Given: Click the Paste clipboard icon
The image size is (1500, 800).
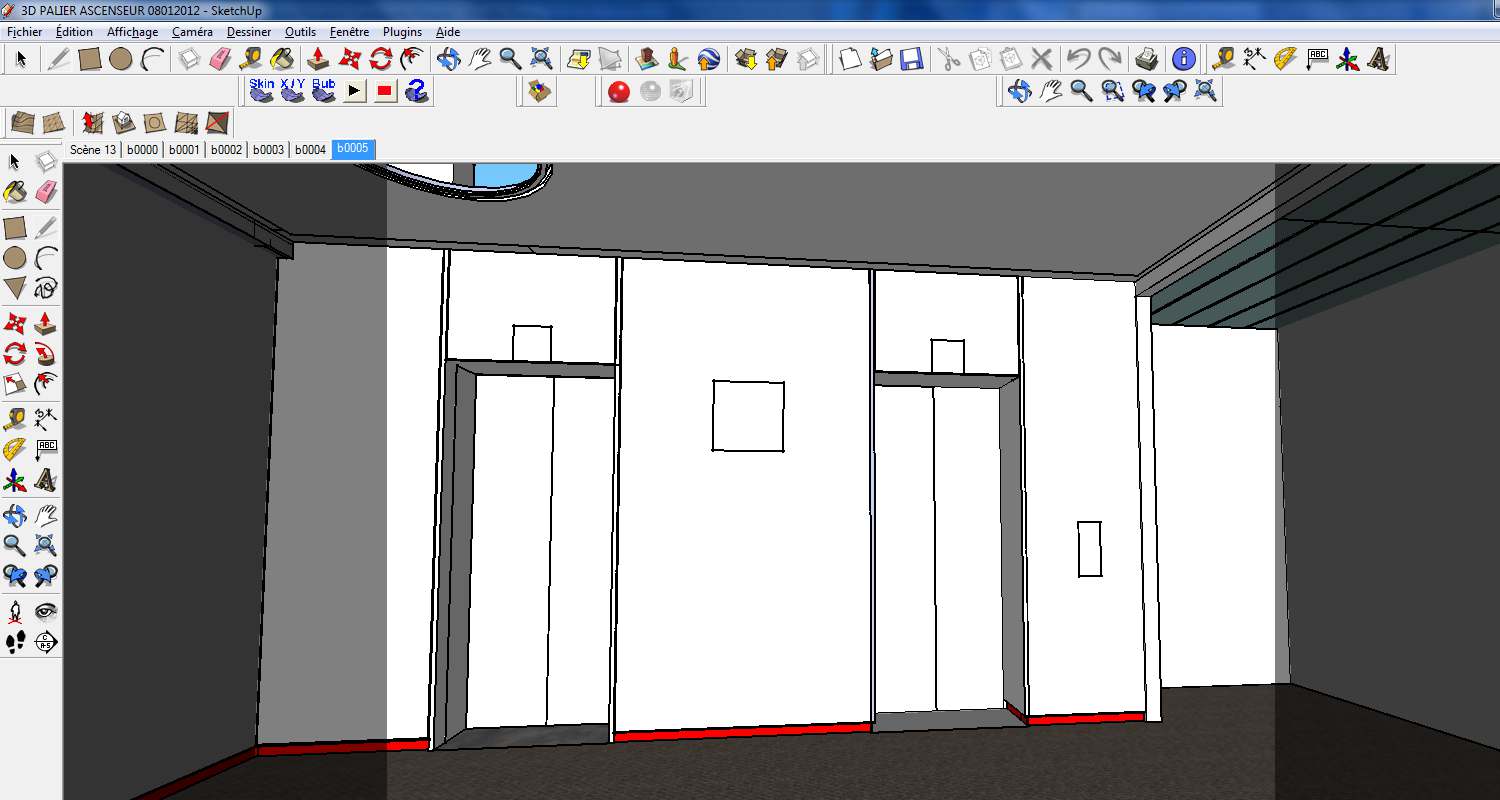Looking at the screenshot, I should click(1011, 59).
